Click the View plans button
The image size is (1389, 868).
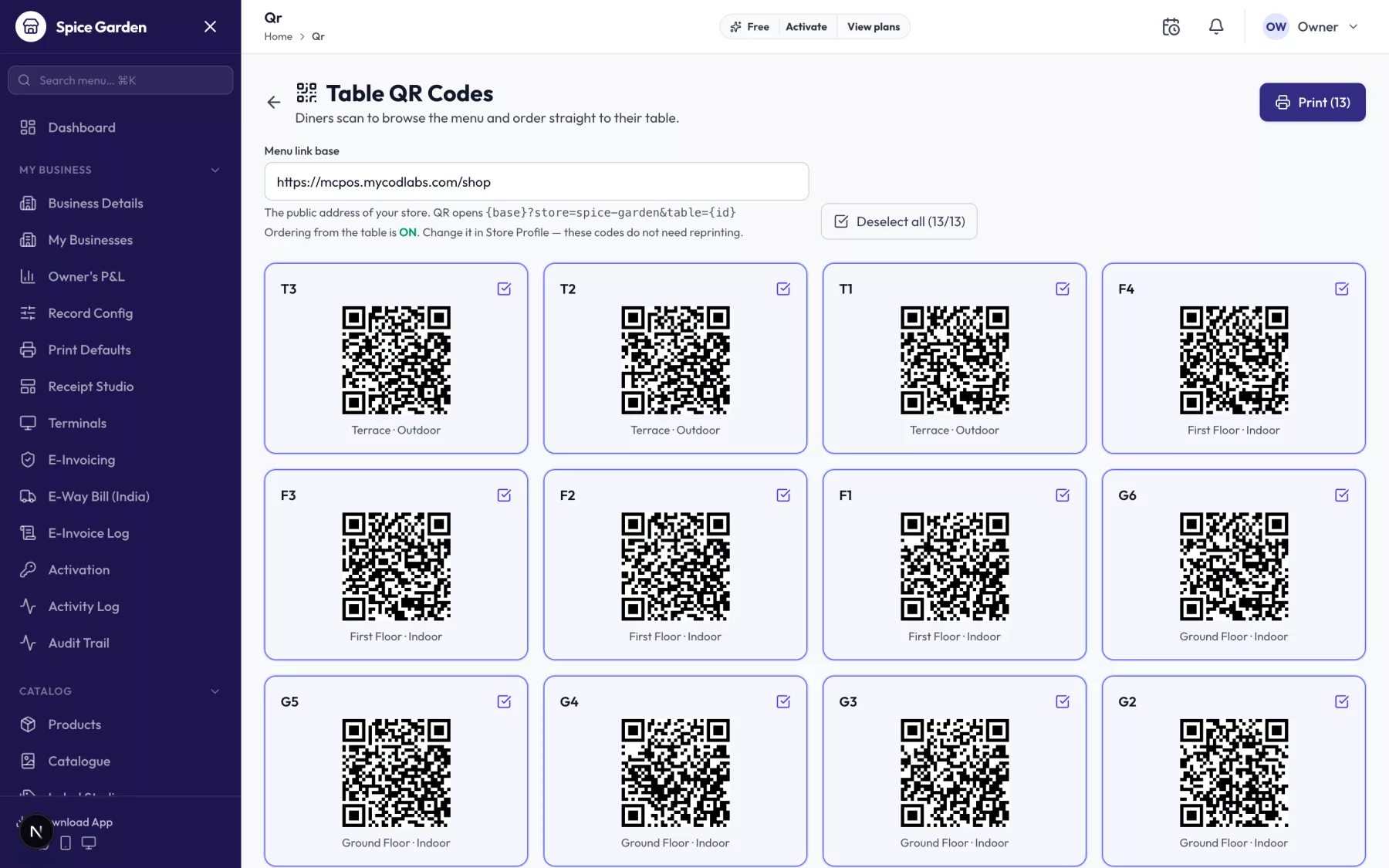[x=874, y=27]
